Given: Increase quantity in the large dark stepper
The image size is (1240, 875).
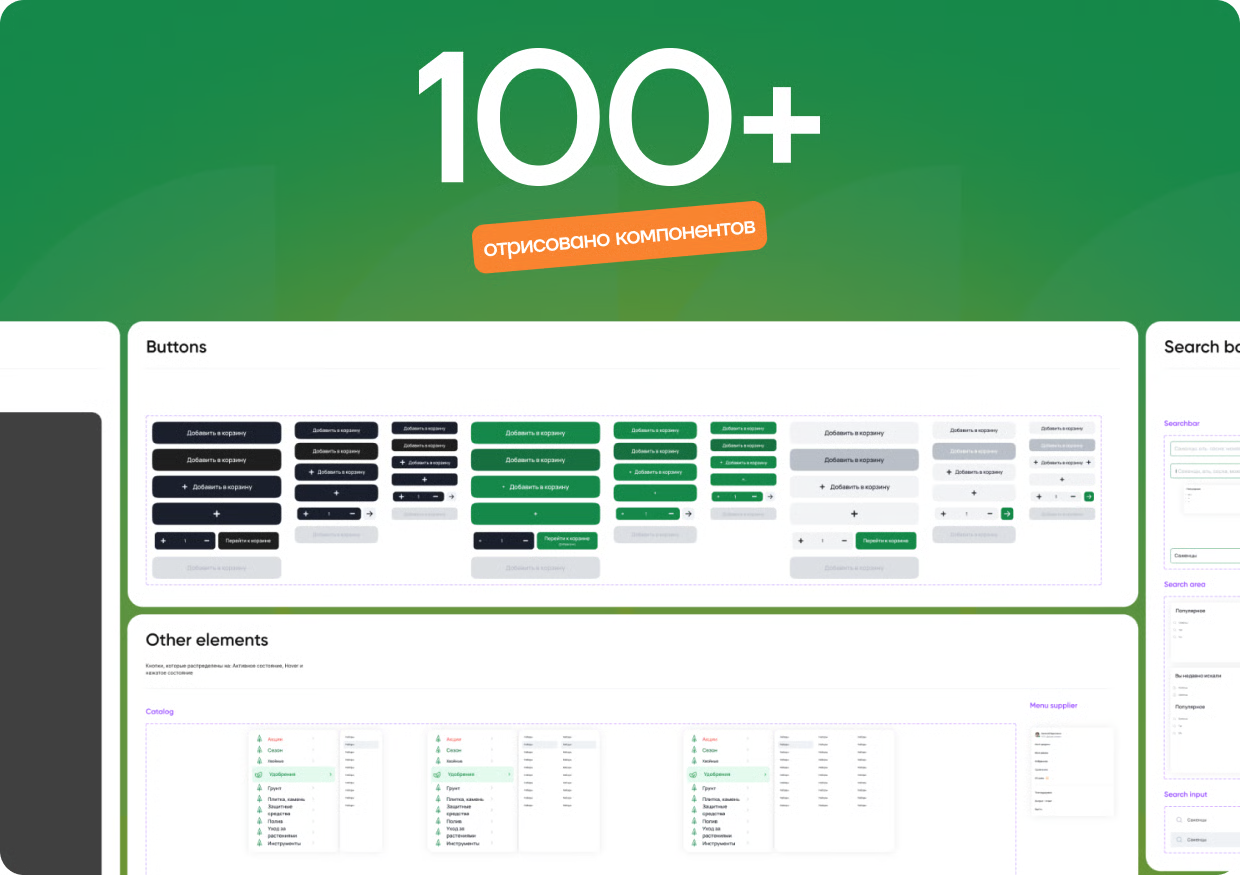Looking at the screenshot, I should (x=163, y=541).
